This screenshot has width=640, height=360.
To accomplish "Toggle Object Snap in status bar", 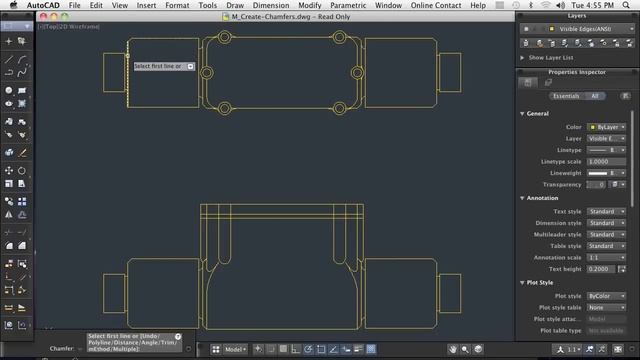I will coord(321,349).
